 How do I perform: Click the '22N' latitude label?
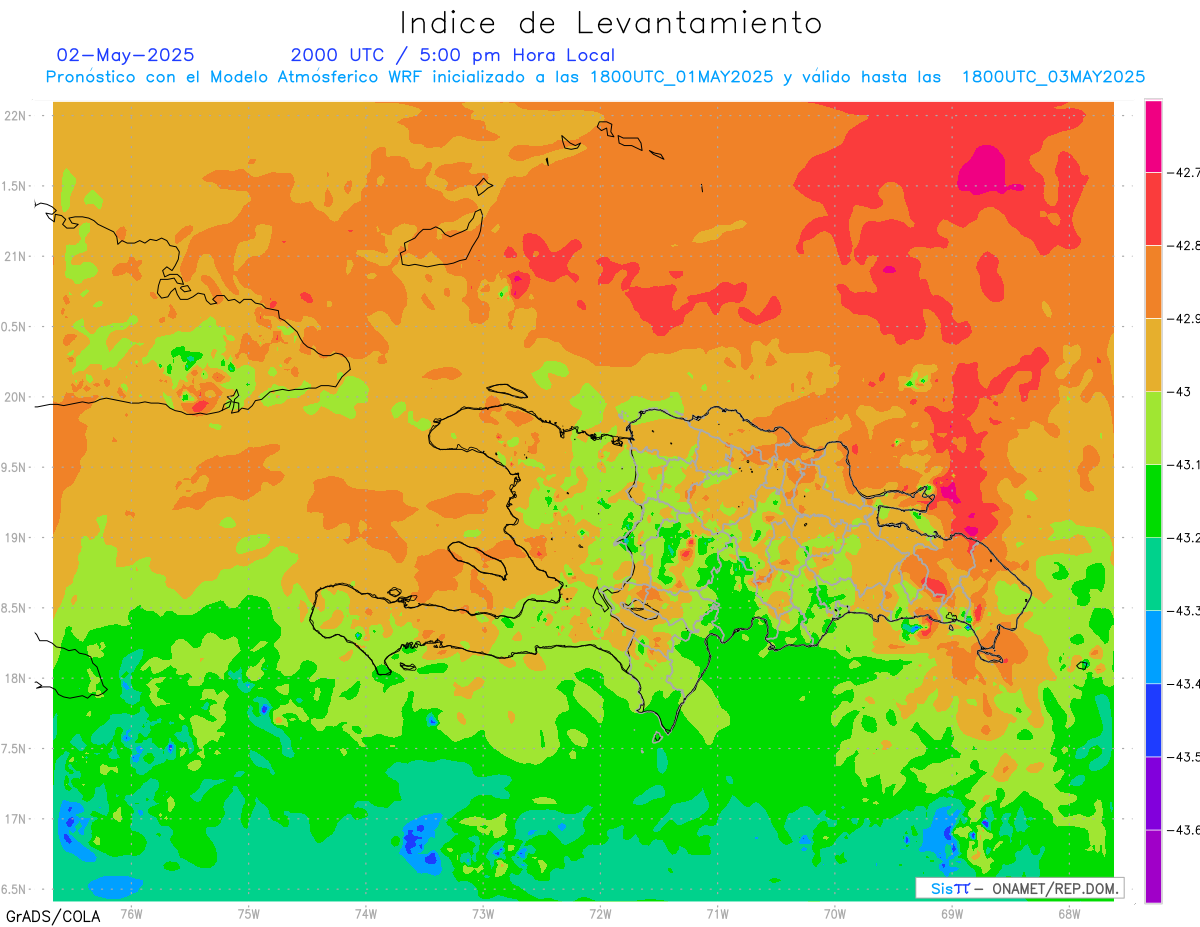pos(17,115)
